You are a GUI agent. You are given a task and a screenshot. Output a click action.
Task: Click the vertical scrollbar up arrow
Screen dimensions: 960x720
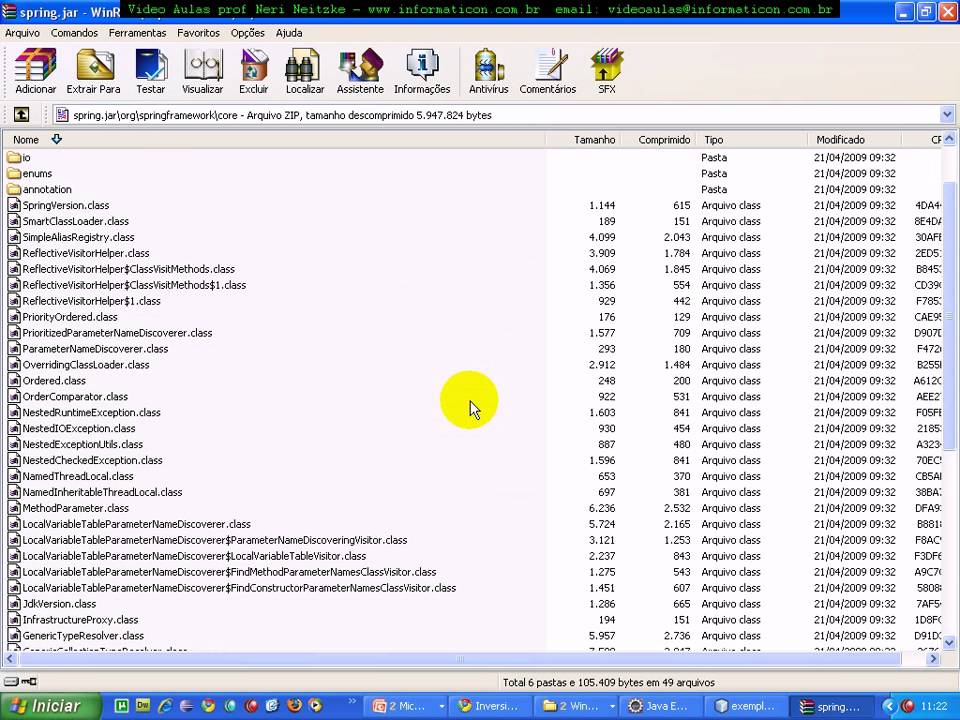click(948, 140)
